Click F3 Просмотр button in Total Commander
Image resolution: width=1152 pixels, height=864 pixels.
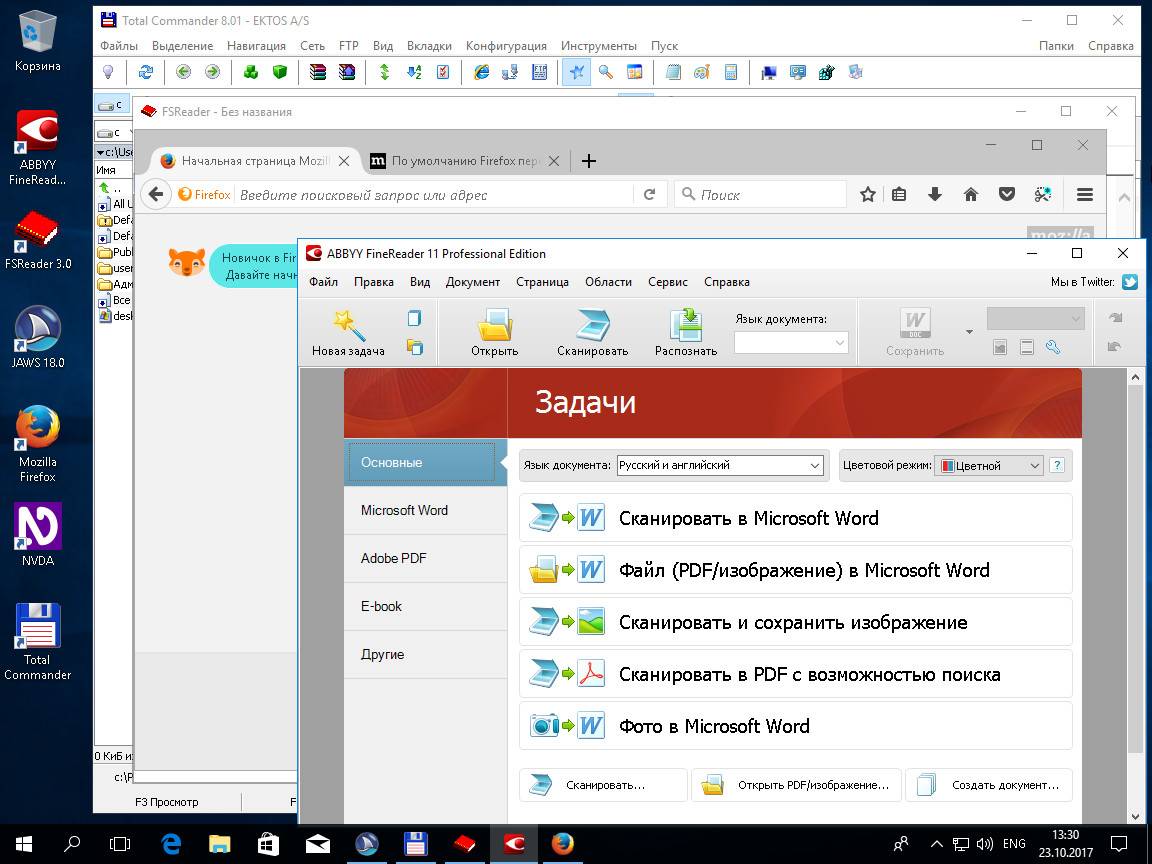pyautogui.click(x=167, y=802)
